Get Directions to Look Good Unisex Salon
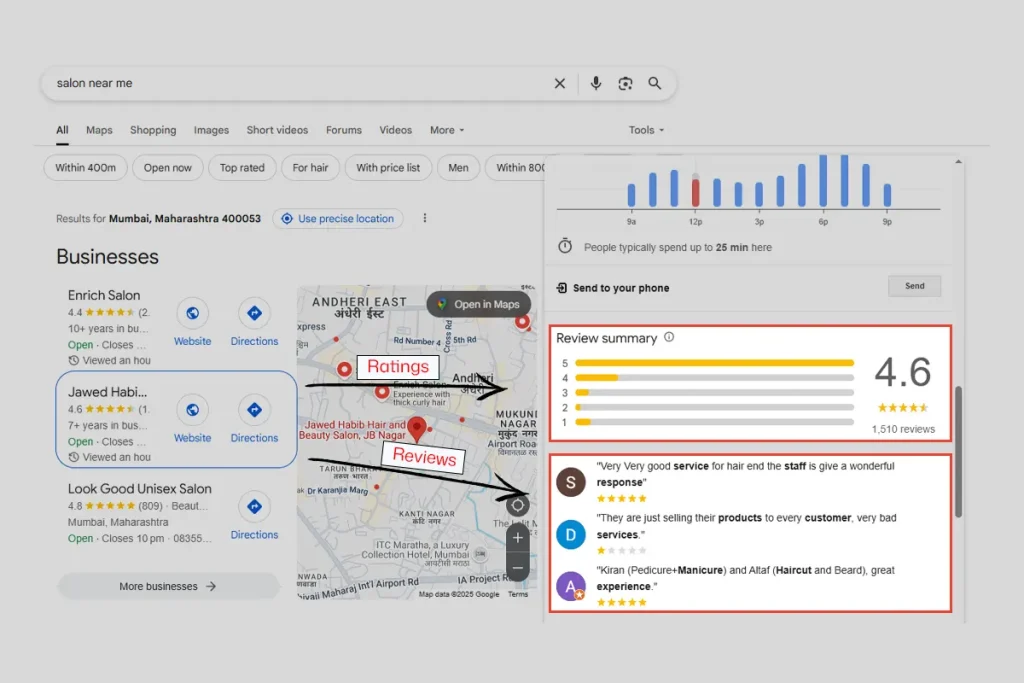Viewport: 1024px width, 683px height. [x=254, y=507]
